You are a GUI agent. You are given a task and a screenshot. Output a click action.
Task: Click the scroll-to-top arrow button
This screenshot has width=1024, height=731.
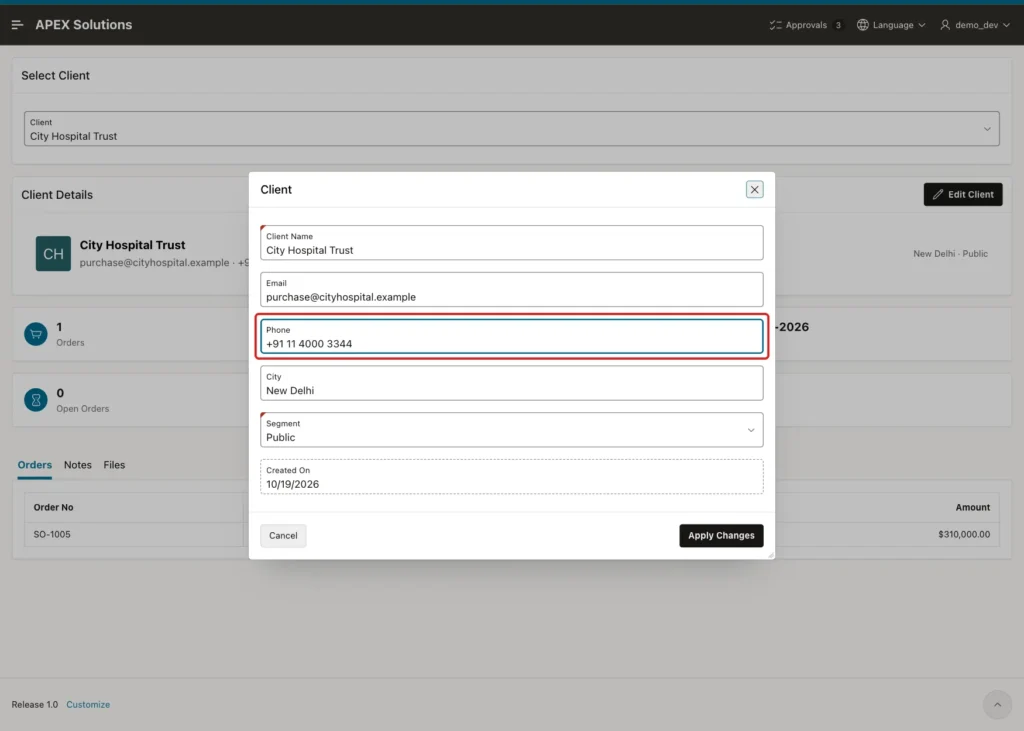pos(997,704)
